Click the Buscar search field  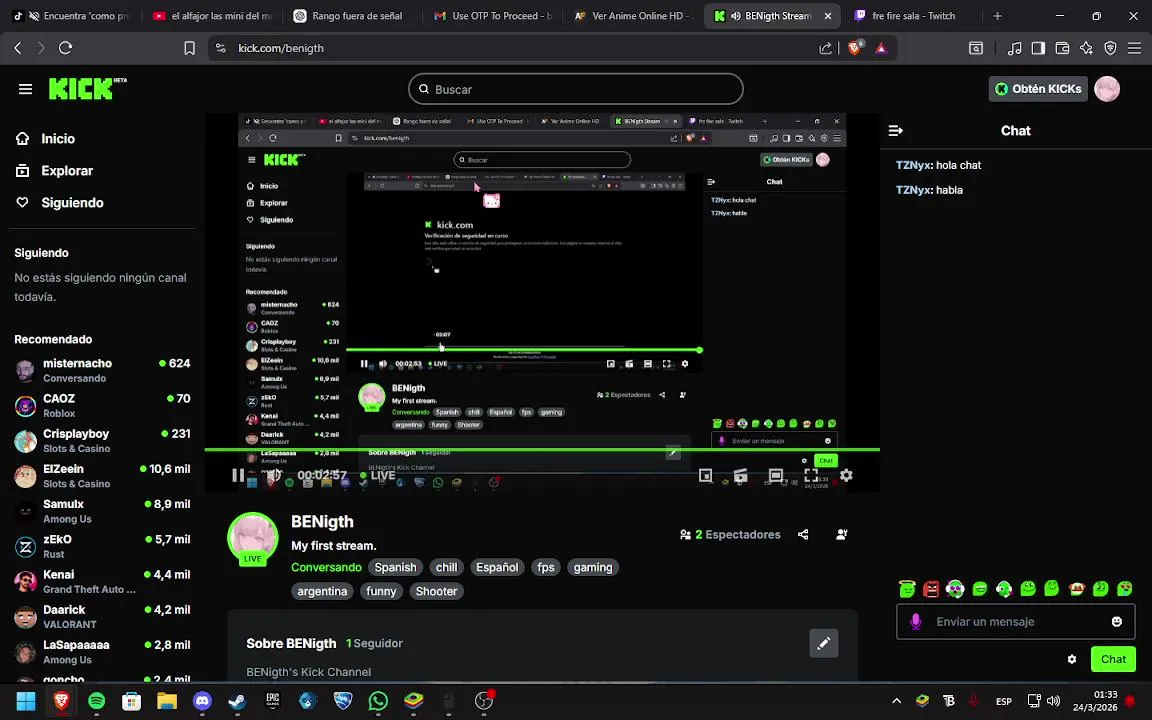(x=575, y=89)
